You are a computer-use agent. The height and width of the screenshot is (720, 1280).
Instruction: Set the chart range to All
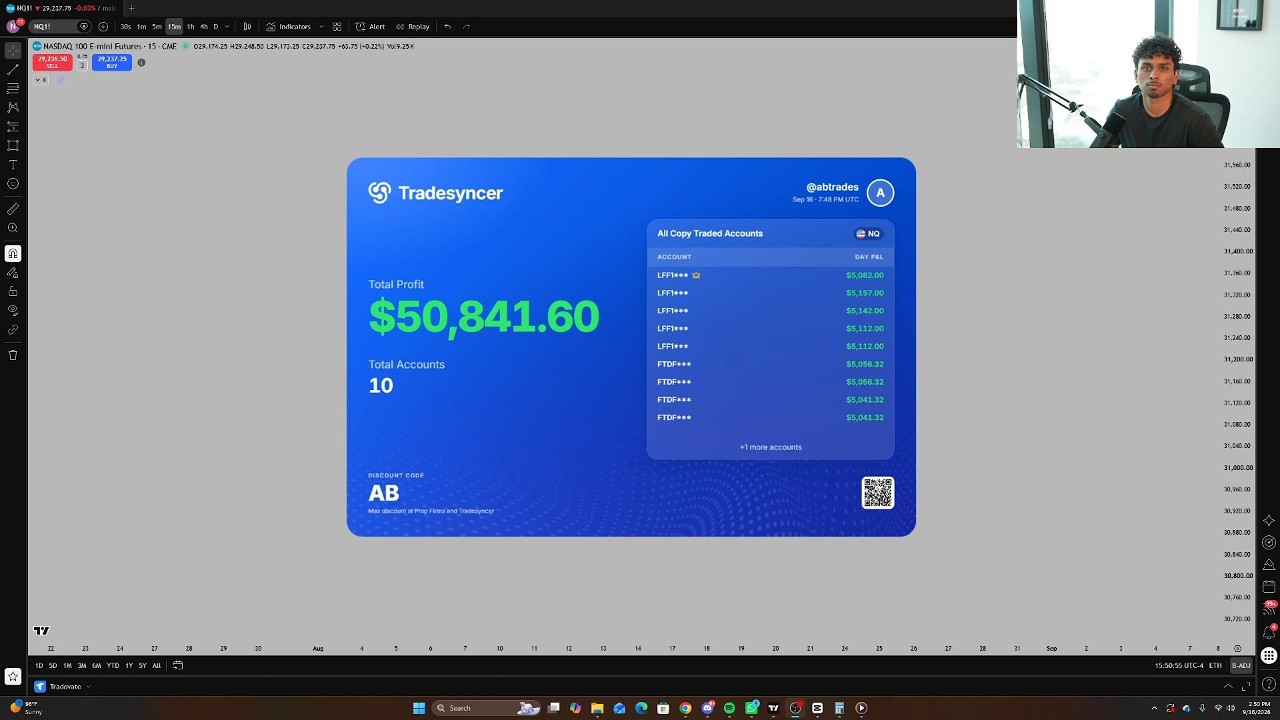[156, 665]
